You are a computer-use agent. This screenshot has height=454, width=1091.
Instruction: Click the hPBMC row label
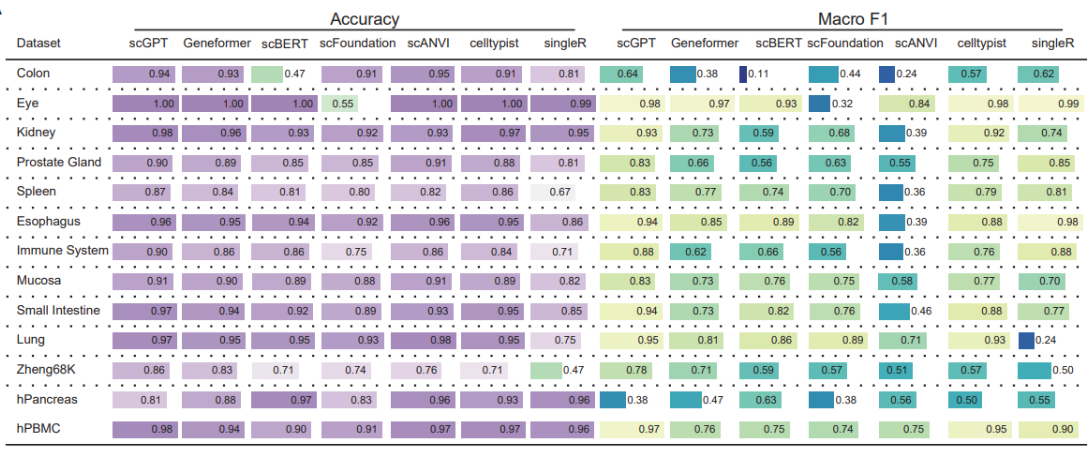click(35, 429)
